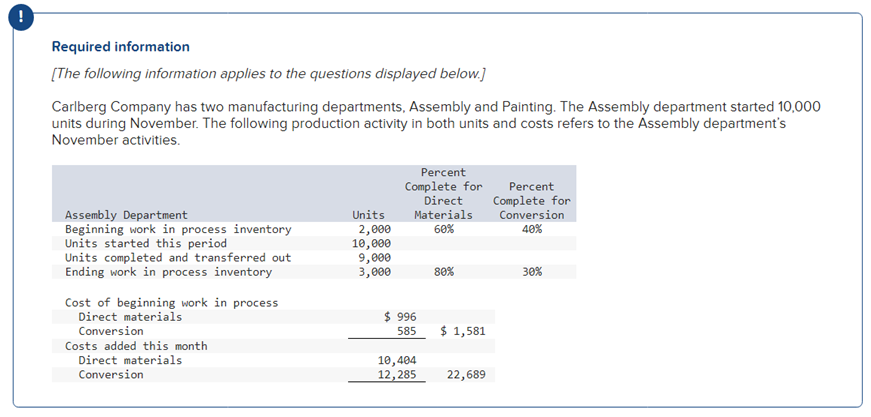The height and width of the screenshot is (417, 871).
Task: Click the 'Units' column header
Action: click(368, 215)
